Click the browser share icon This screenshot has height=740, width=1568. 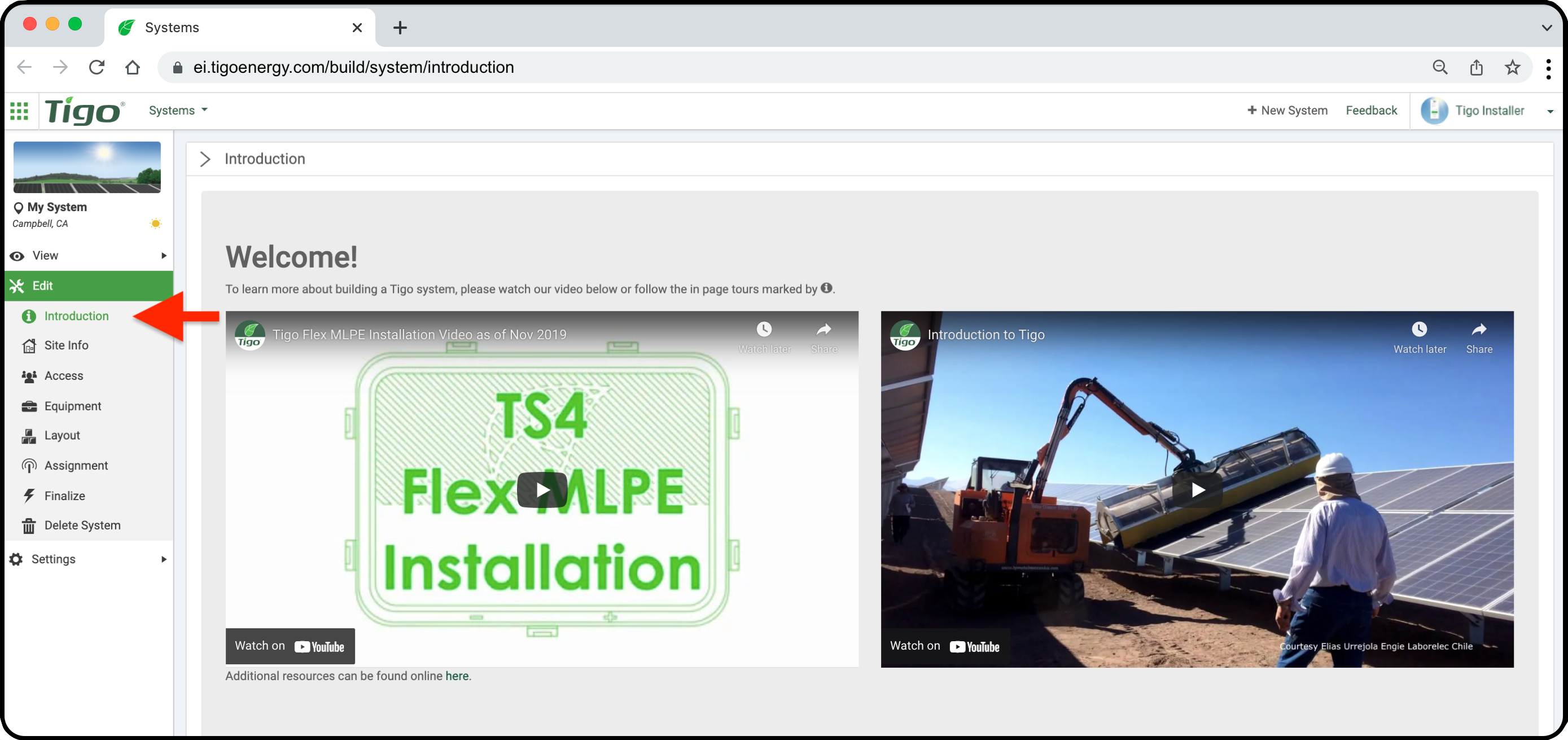tap(1475, 67)
